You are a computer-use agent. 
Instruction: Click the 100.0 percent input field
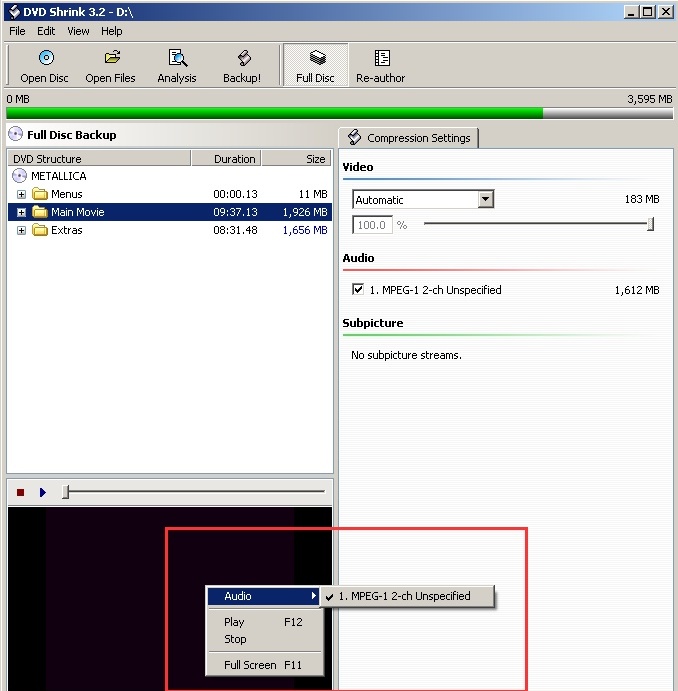tap(372, 225)
